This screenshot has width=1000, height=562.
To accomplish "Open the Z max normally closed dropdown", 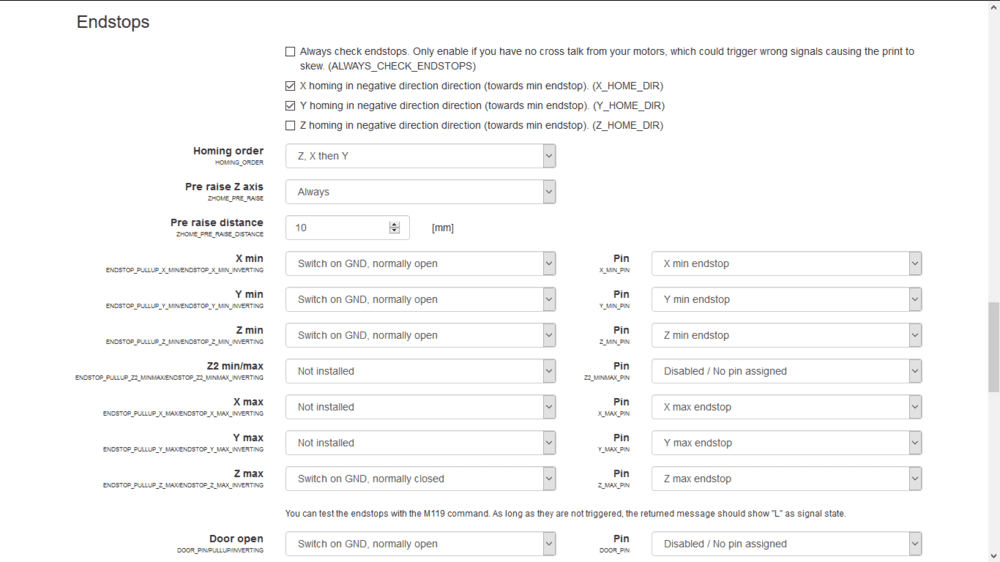I will pos(420,479).
